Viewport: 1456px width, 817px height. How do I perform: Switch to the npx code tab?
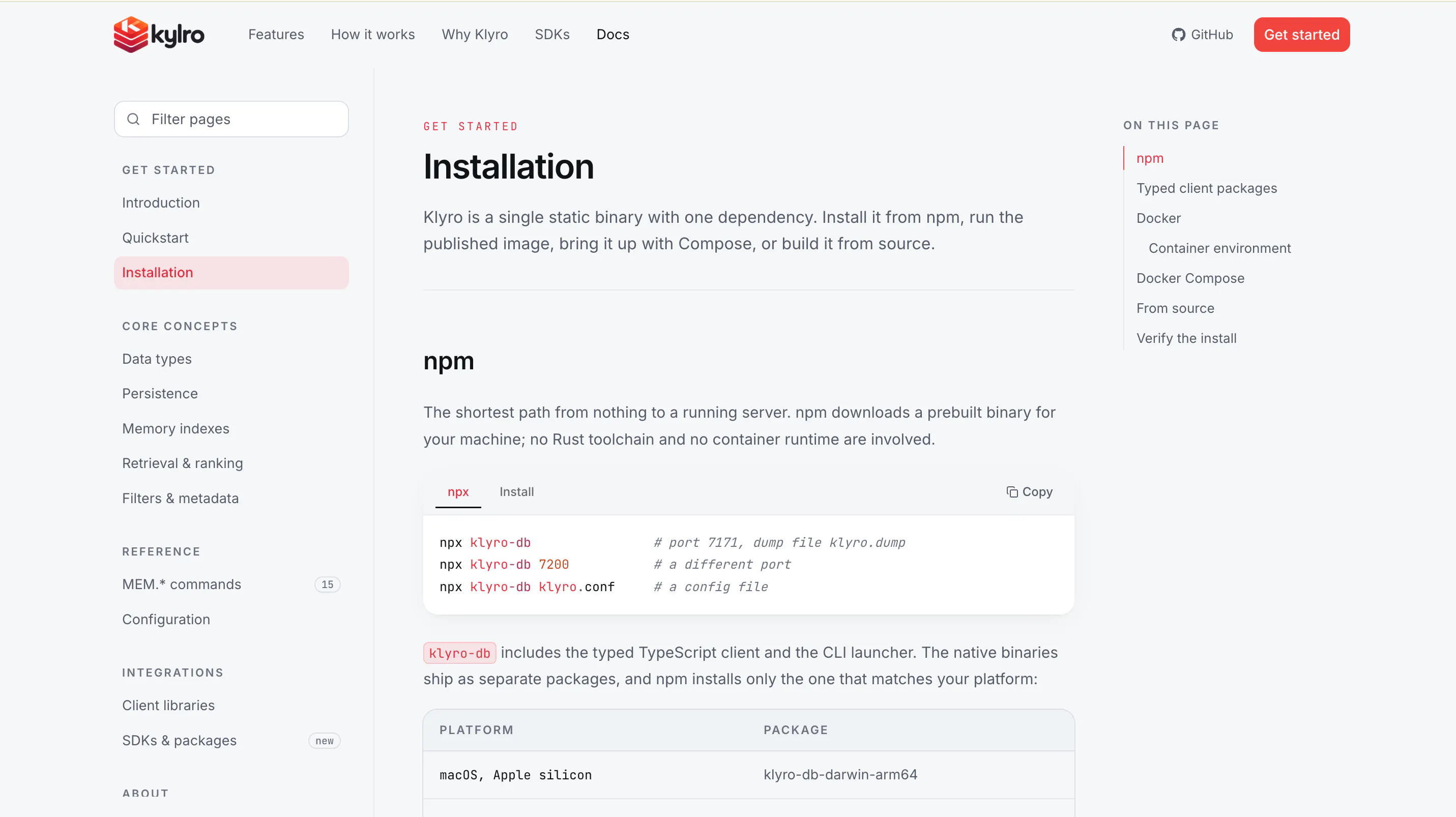(458, 492)
